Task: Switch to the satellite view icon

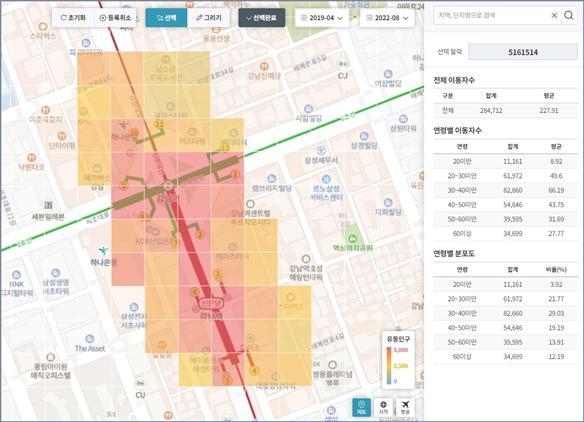Action: point(383,407)
